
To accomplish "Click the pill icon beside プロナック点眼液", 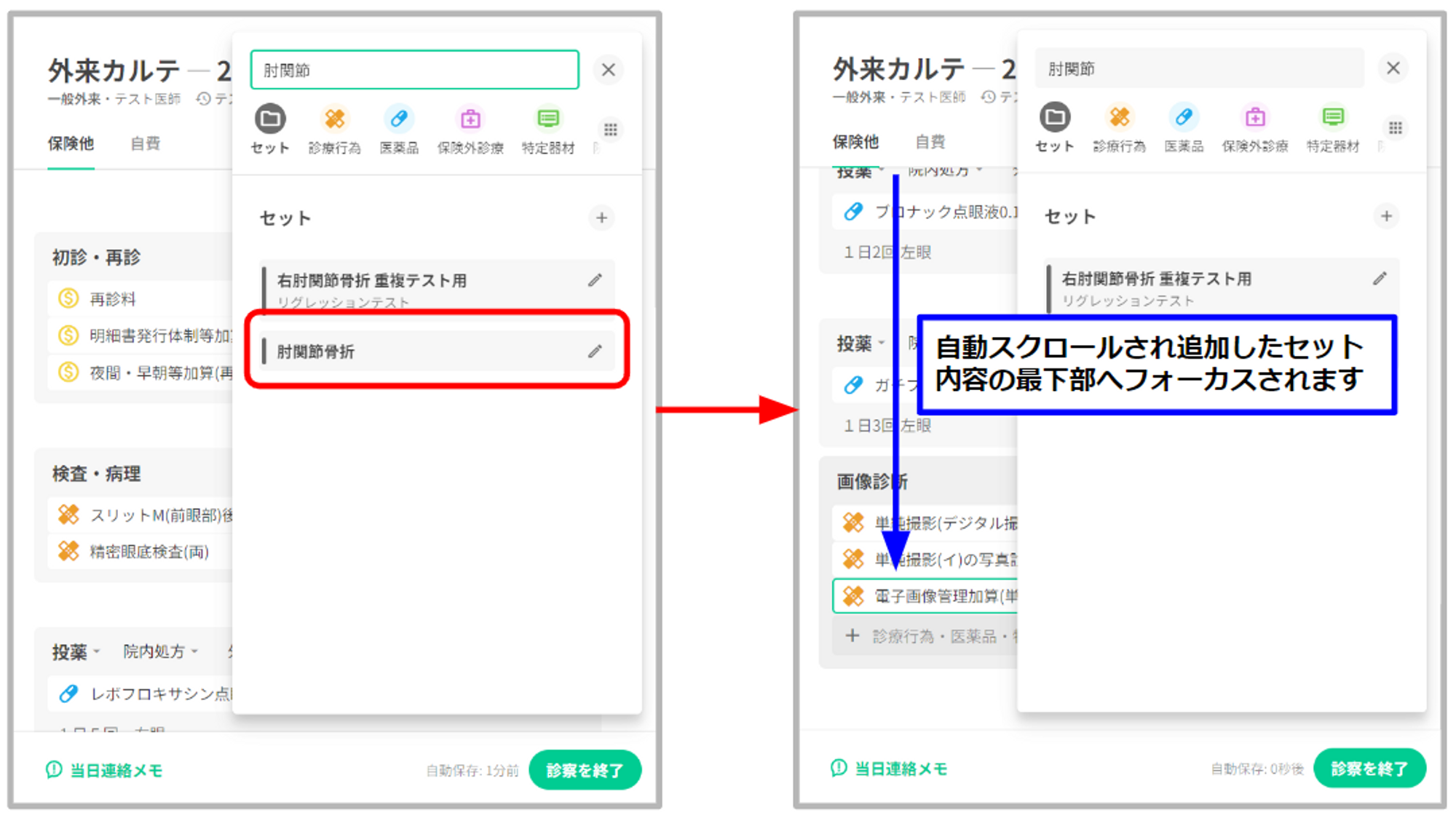I will pos(853,211).
